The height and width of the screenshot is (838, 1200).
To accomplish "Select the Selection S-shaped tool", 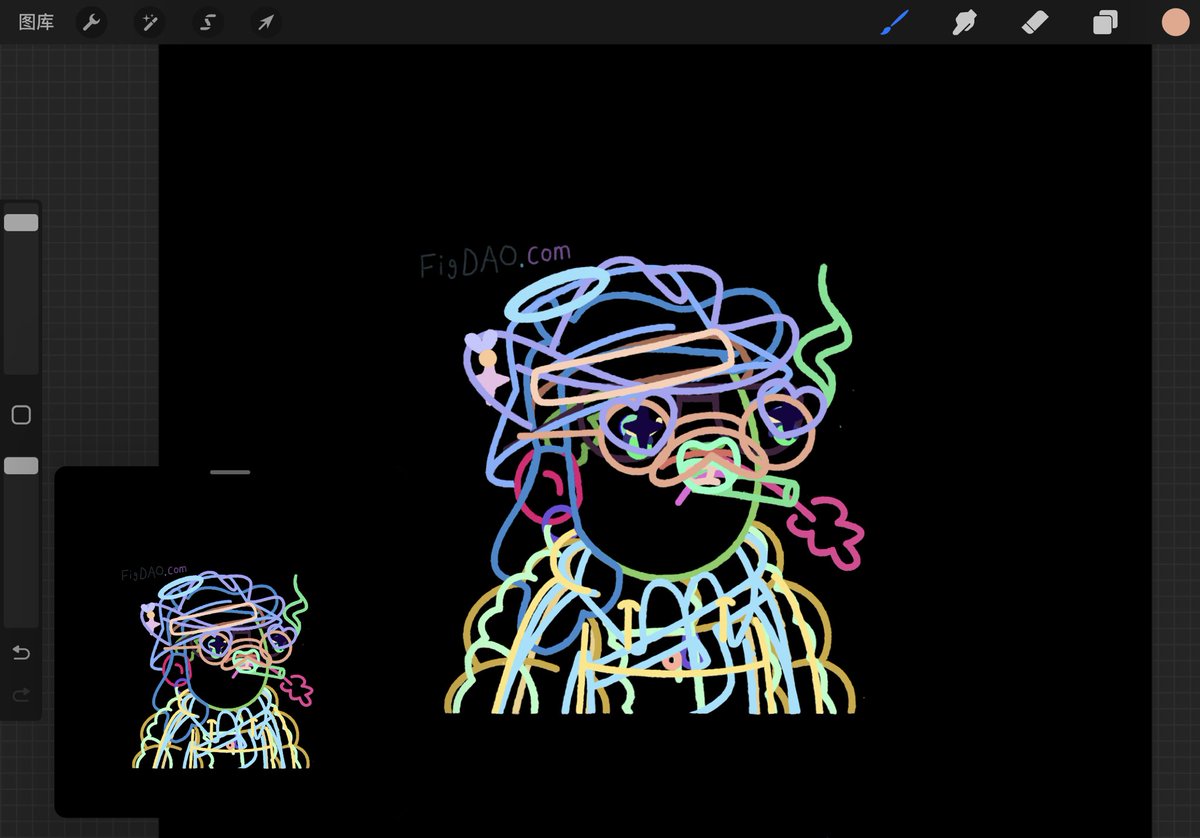I will click(x=208, y=22).
